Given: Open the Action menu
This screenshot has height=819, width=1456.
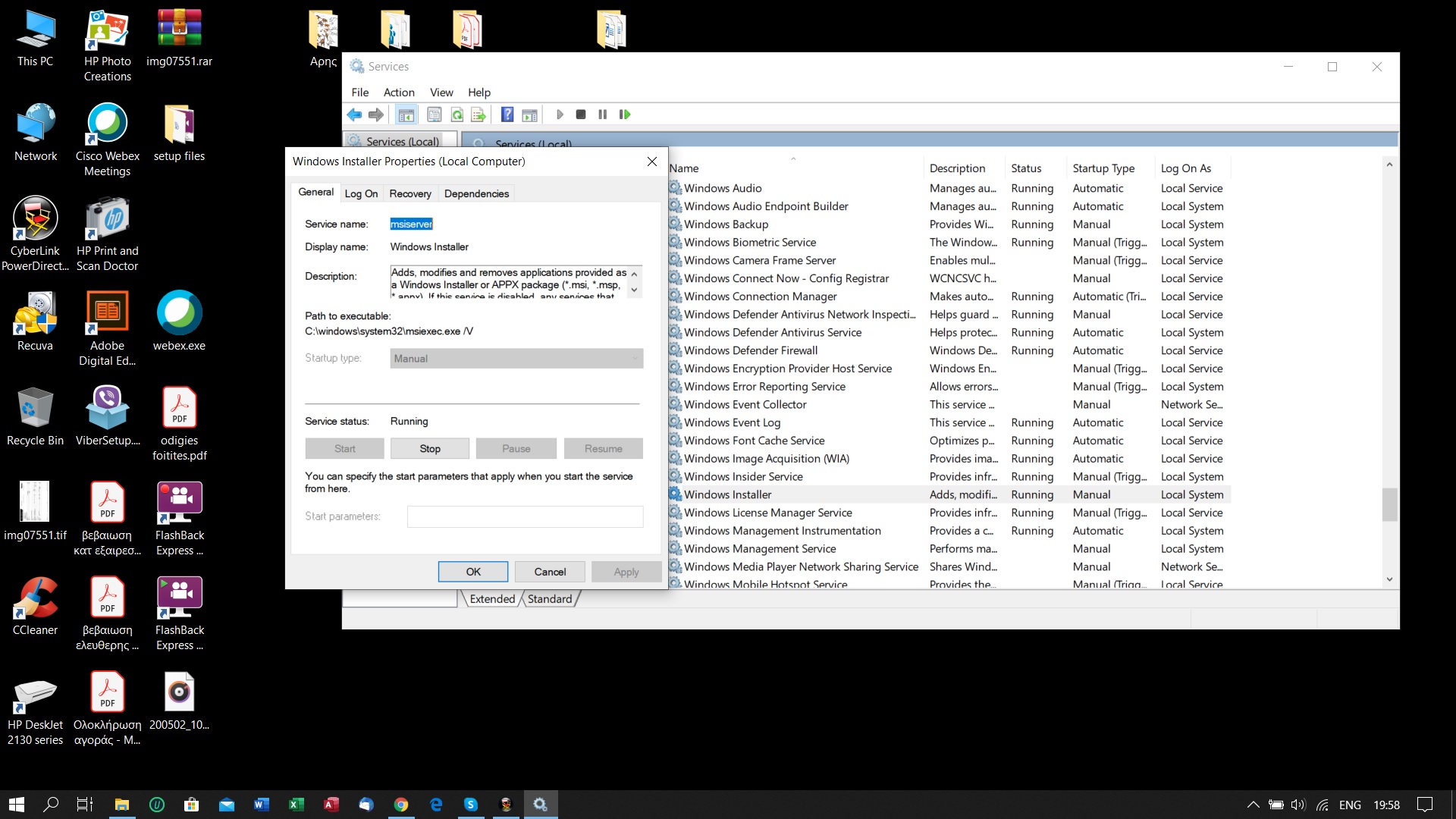Looking at the screenshot, I should point(399,93).
